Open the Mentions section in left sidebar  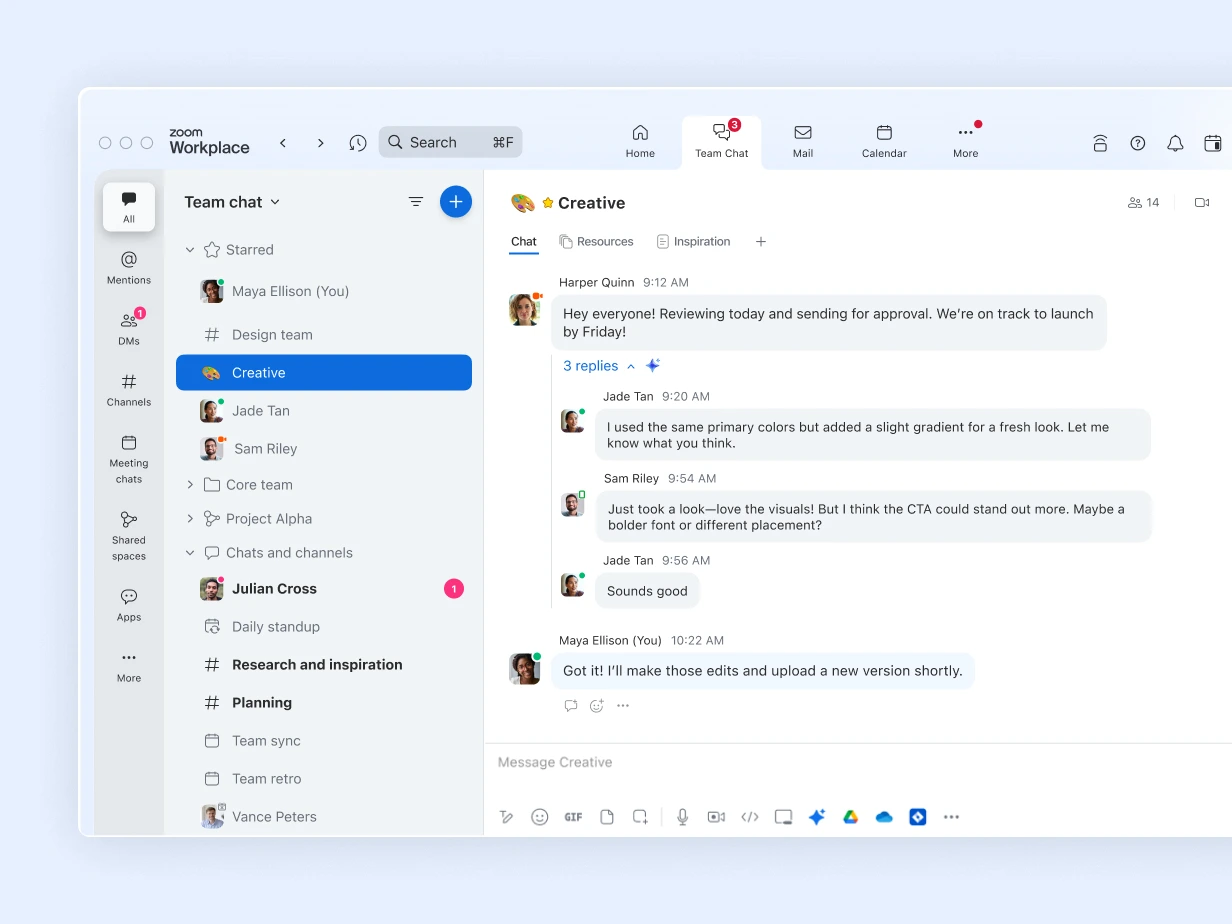[128, 267]
